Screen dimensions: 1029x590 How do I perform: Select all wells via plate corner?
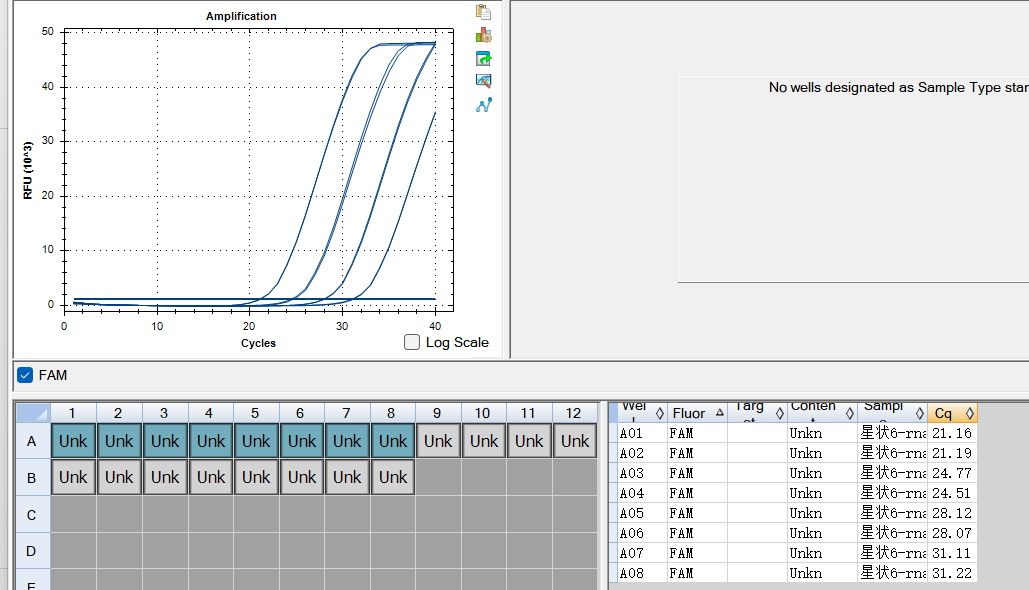pyautogui.click(x=33, y=413)
